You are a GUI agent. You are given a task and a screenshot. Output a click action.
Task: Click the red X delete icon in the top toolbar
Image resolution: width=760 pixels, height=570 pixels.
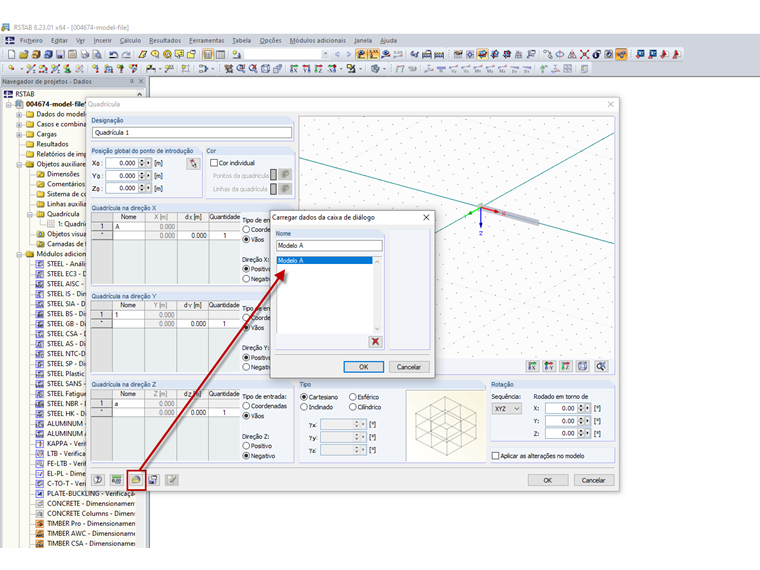(585, 54)
